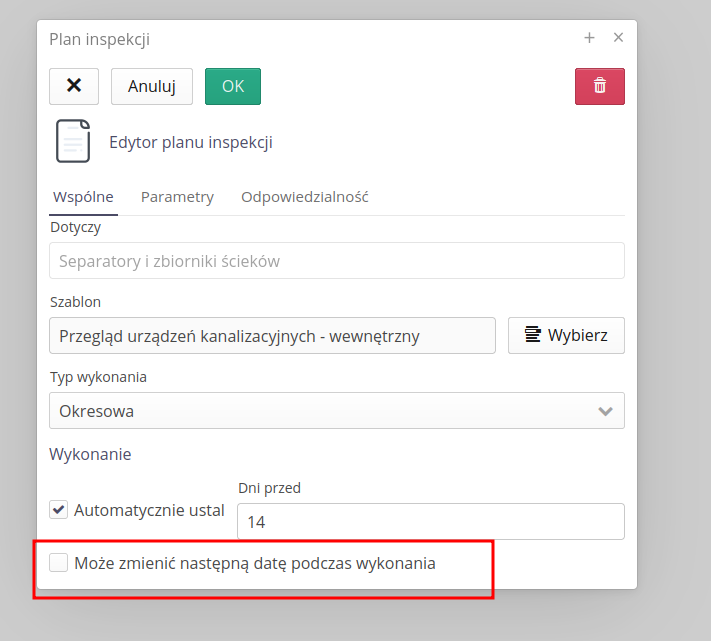Uncheck the Automatycznie ustal checkbox

59,510
